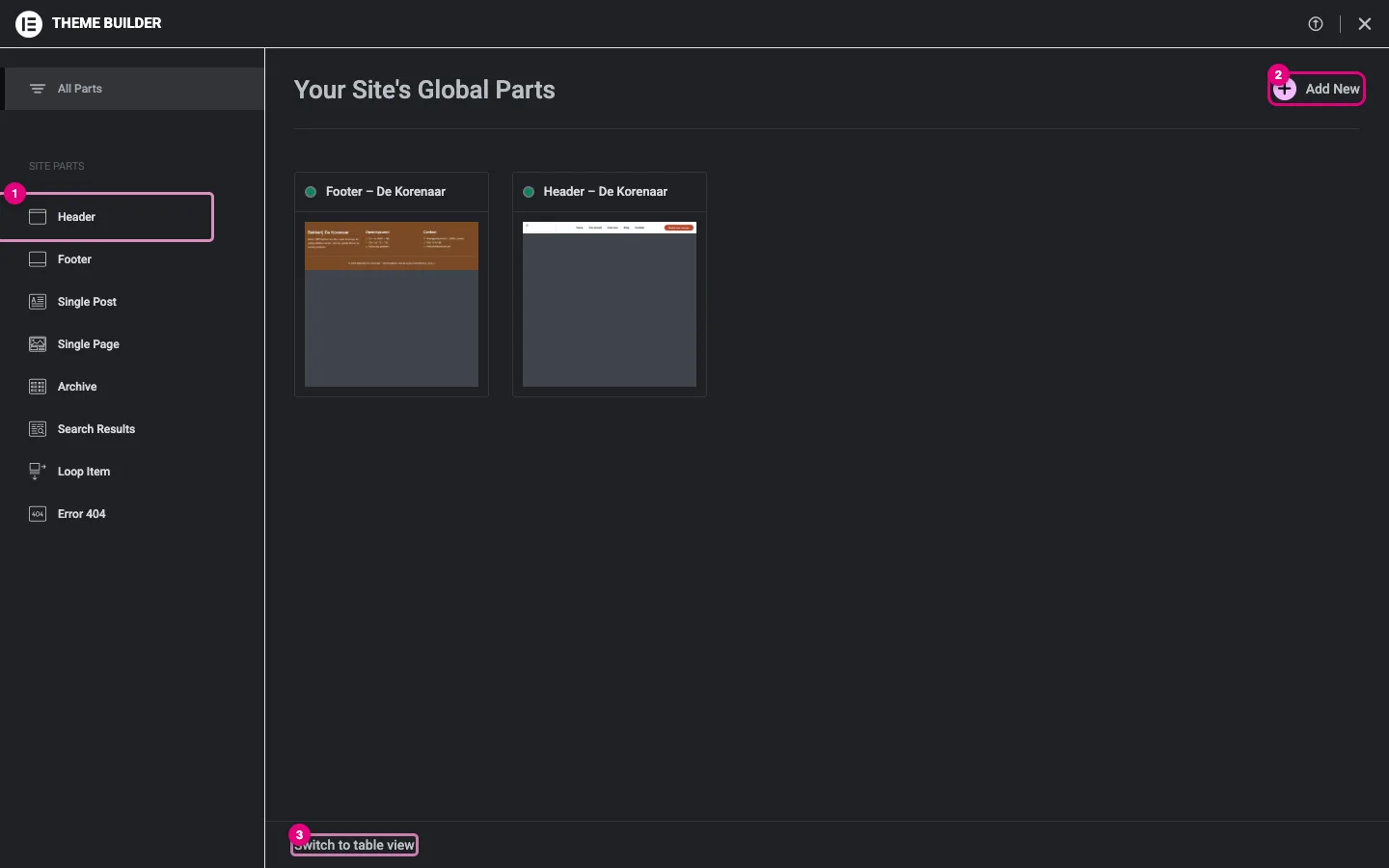Choose the Footer label in Site Parts
Image resolution: width=1389 pixels, height=868 pixels.
coord(74,259)
